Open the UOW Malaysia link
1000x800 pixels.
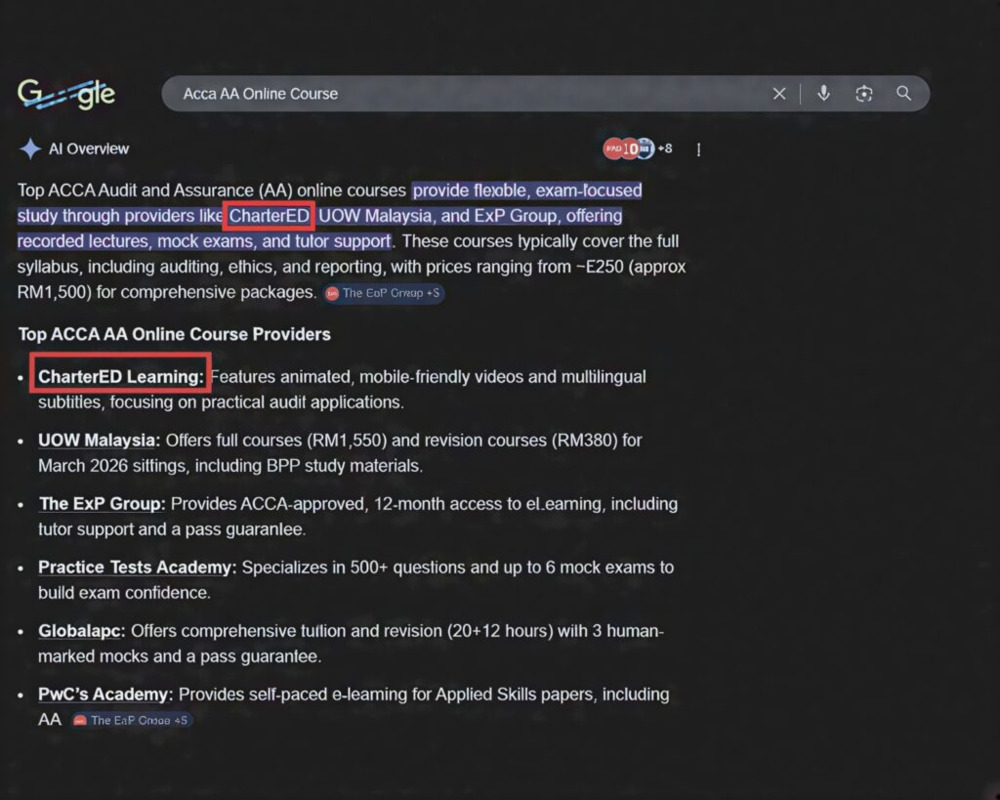(99, 440)
